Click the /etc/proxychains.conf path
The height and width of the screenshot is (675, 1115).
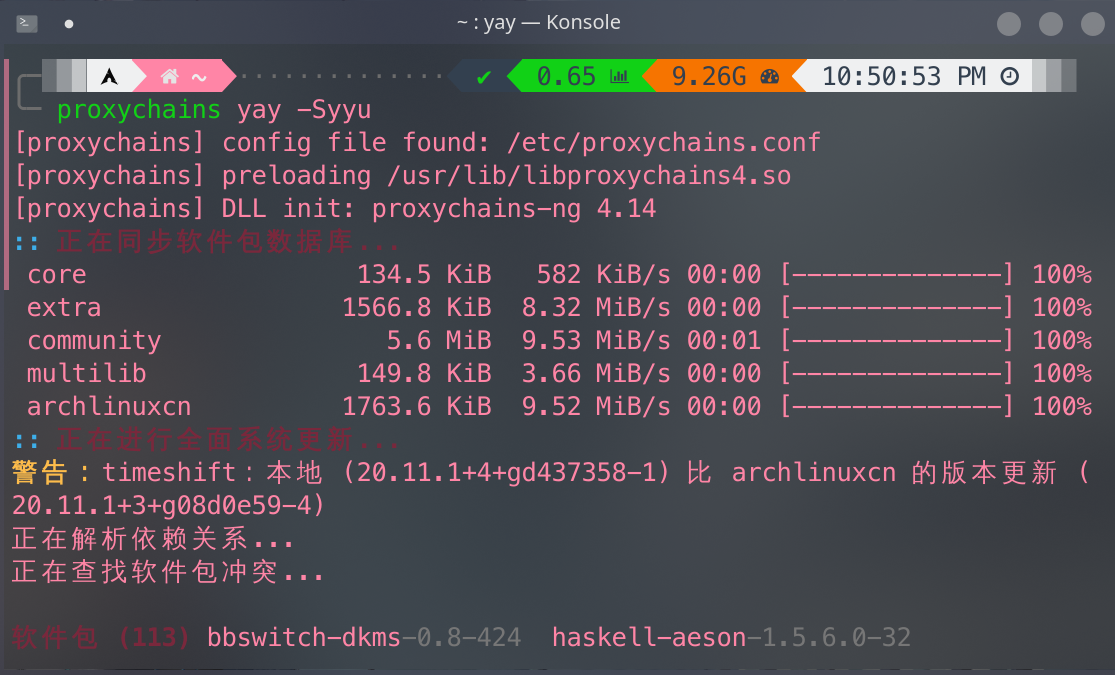(663, 142)
